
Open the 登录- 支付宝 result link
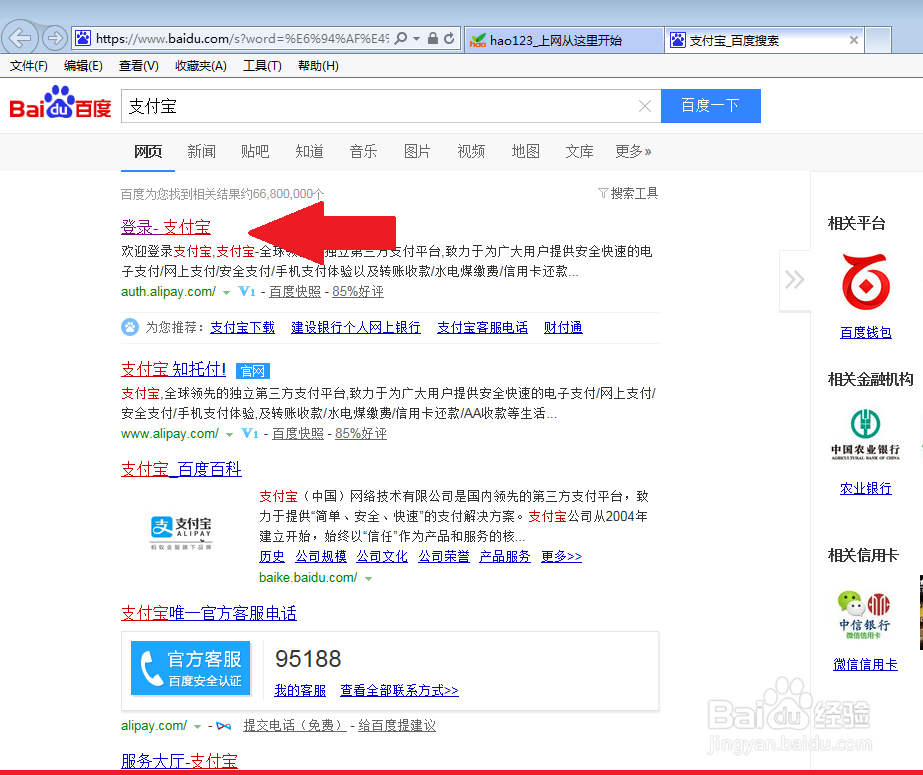pyautogui.click(x=165, y=227)
